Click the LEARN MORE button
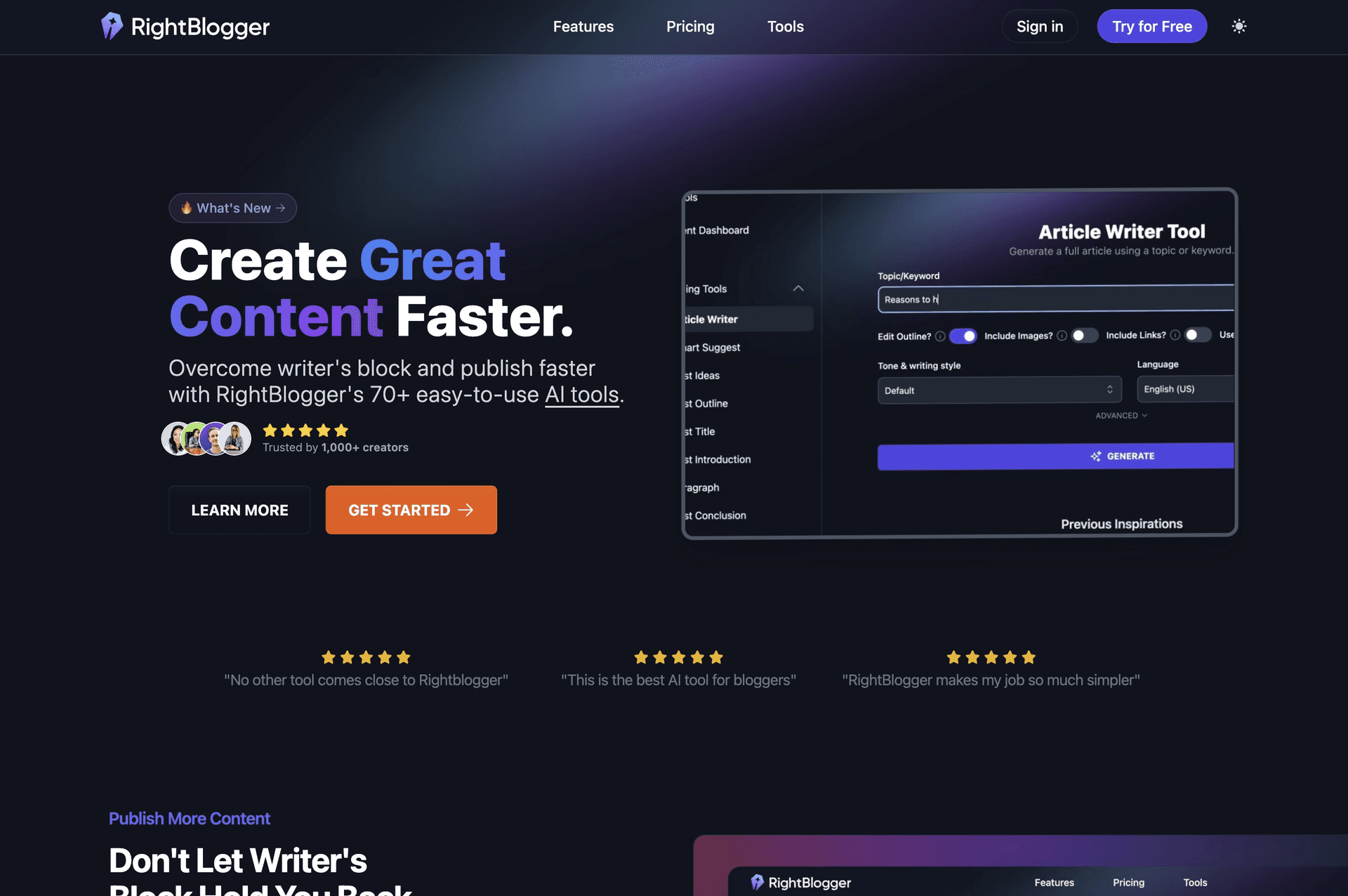1348x896 pixels. point(239,510)
